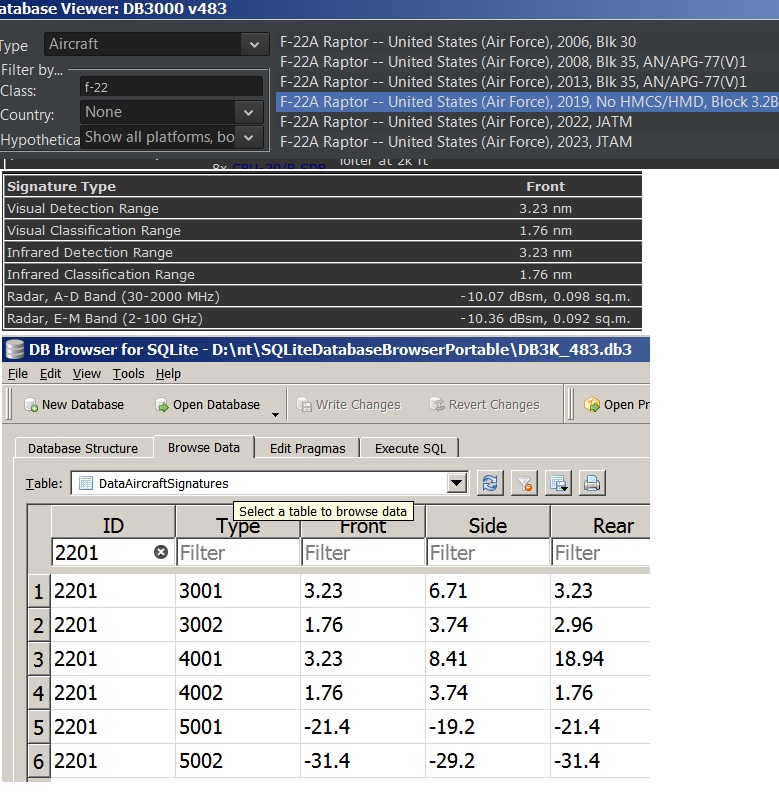
Task: Click the Rear cell showing 2.96
Action: coord(601,625)
